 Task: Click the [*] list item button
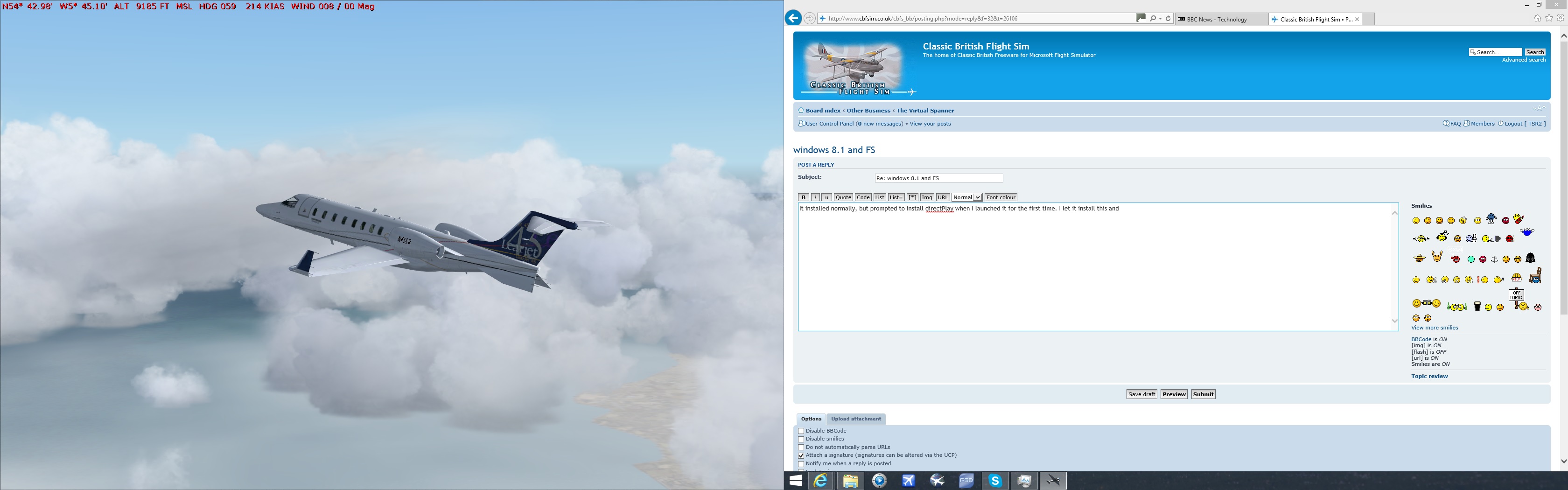pyautogui.click(x=912, y=197)
